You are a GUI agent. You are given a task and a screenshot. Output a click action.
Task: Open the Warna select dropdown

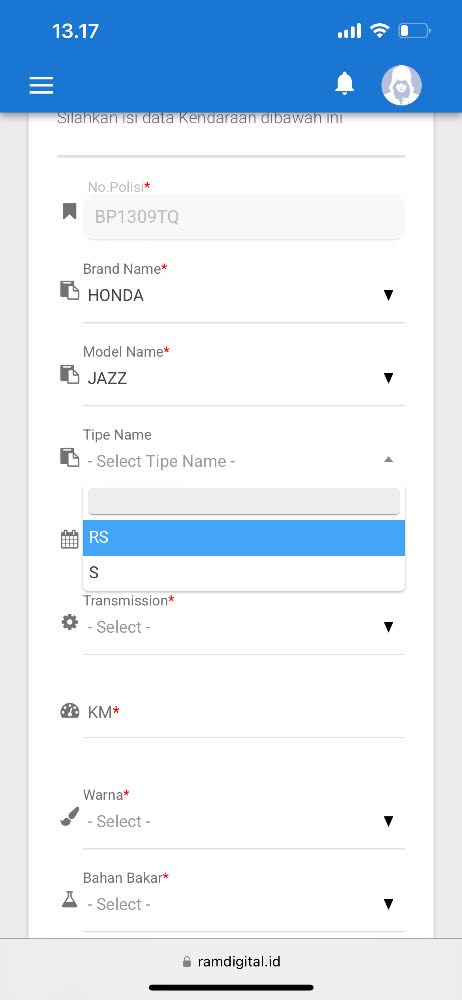pyautogui.click(x=244, y=821)
